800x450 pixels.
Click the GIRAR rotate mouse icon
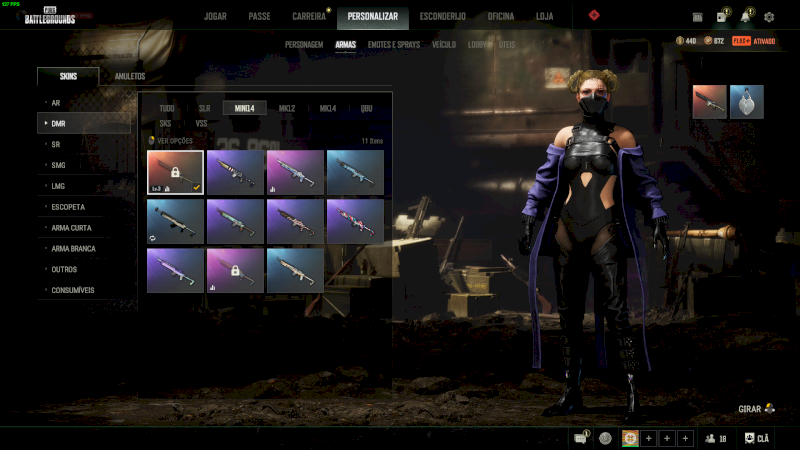coord(769,408)
